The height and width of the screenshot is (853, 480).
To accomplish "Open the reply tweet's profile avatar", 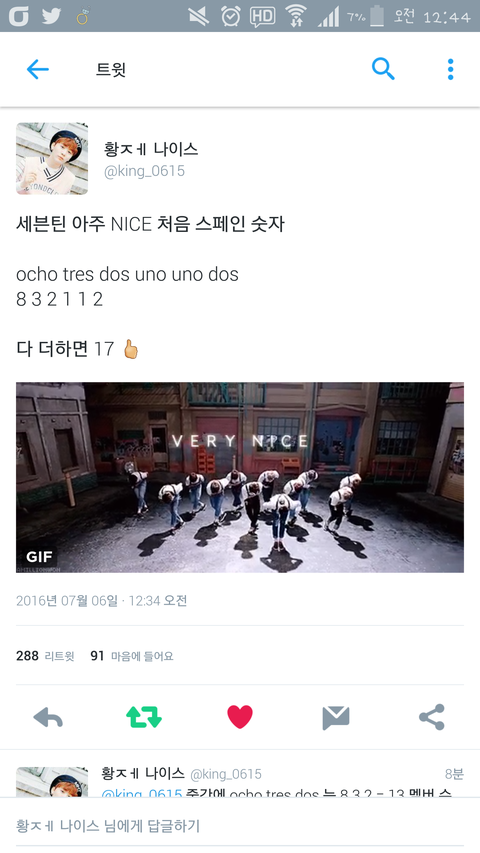I will [x=52, y=782].
